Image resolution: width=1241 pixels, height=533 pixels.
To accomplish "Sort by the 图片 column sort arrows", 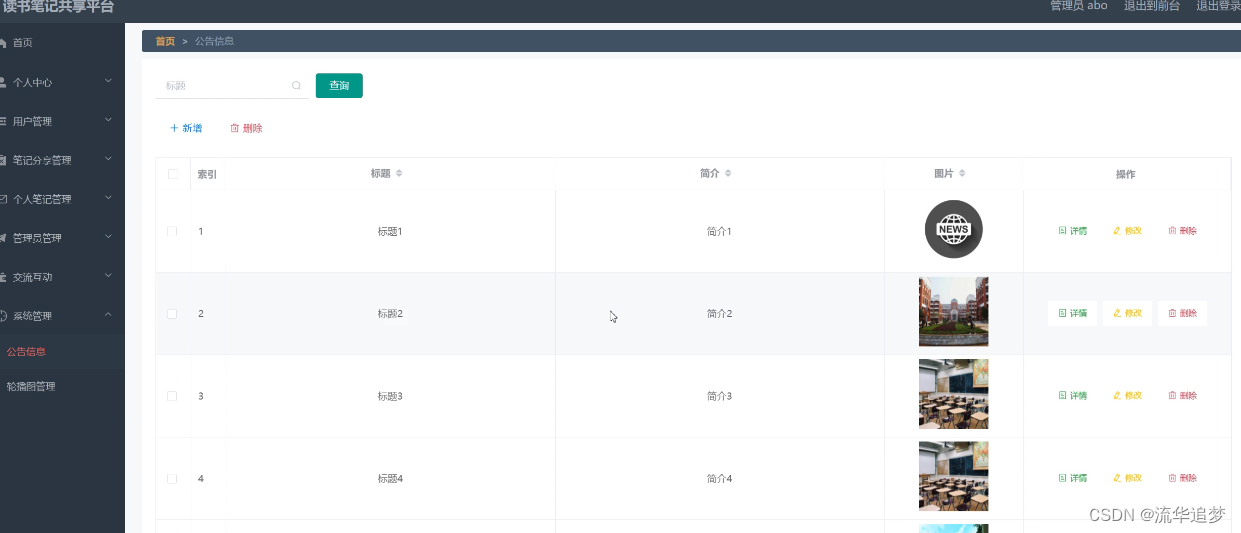I will tap(962, 174).
